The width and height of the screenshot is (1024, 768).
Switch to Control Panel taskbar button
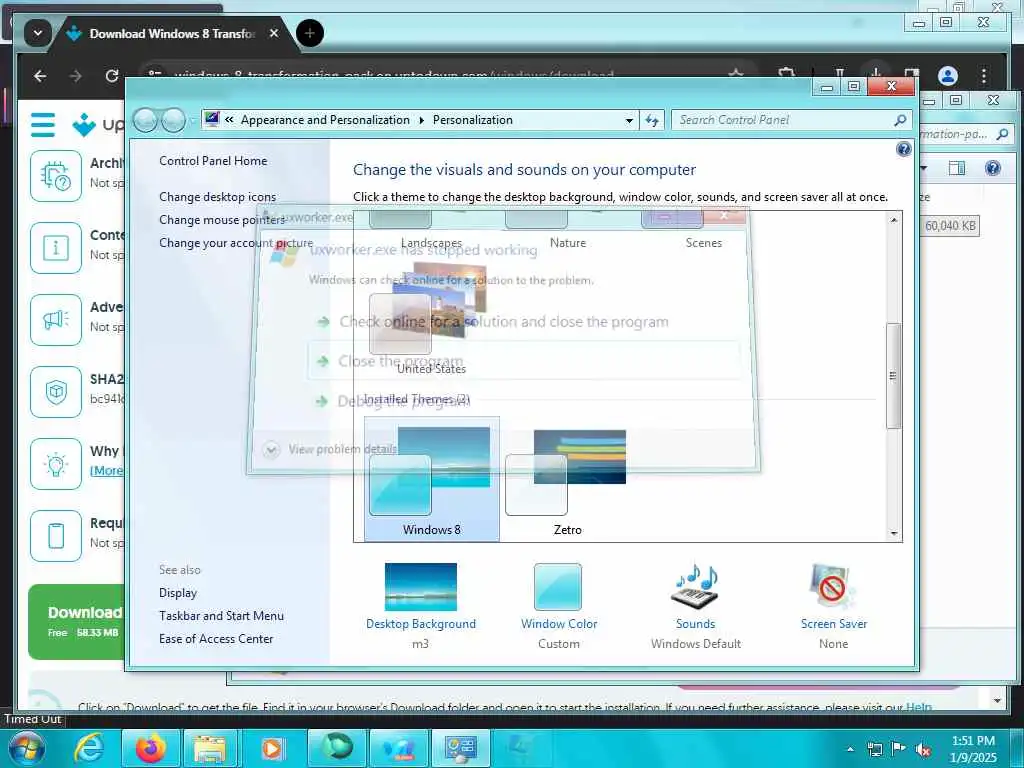tap(460, 748)
